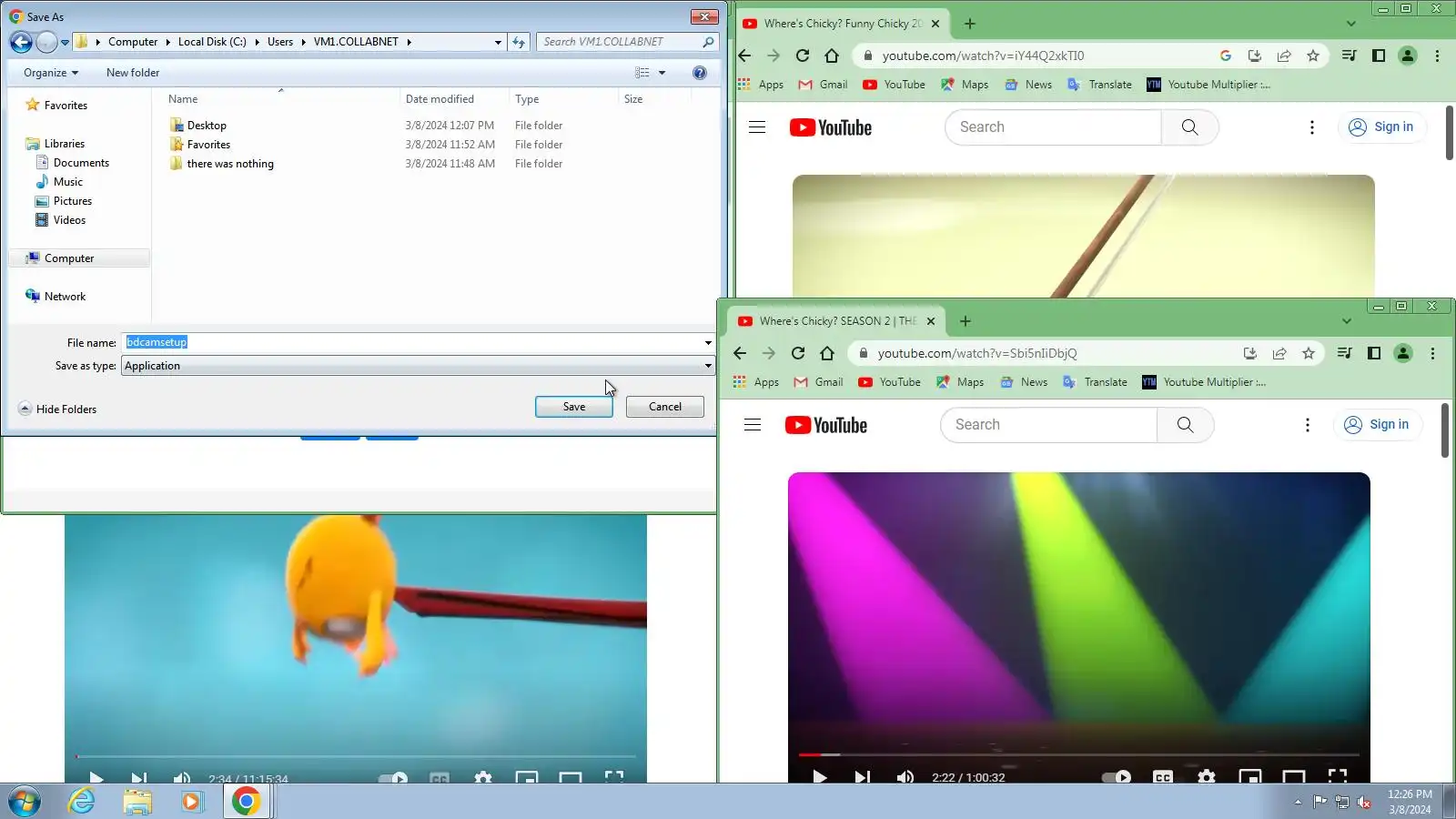Create a New folder in Save As
Image resolution: width=1456 pixels, height=819 pixels.
(133, 73)
